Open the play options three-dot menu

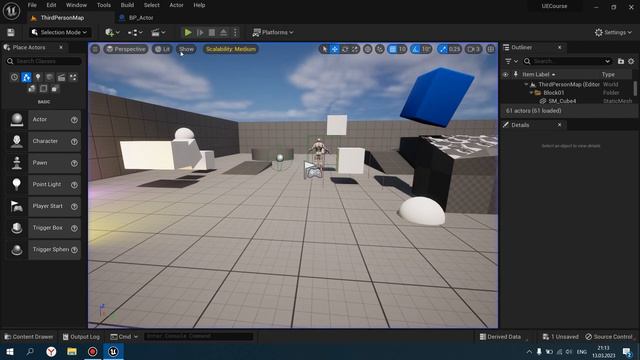coord(235,32)
